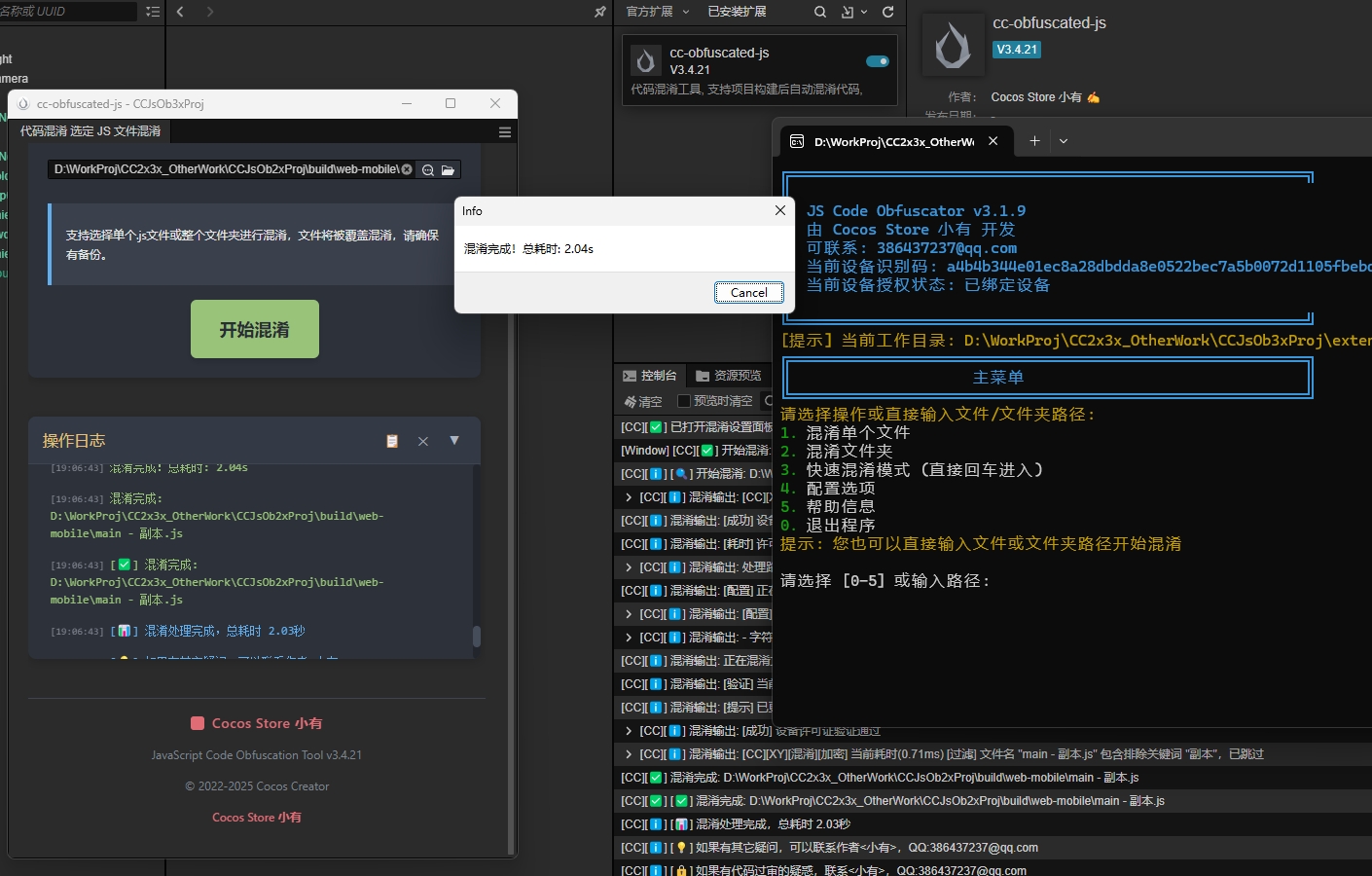Viewport: 1372px width, 876px height.
Task: Click the 主菜单 box in the terminal
Action: tap(1048, 377)
